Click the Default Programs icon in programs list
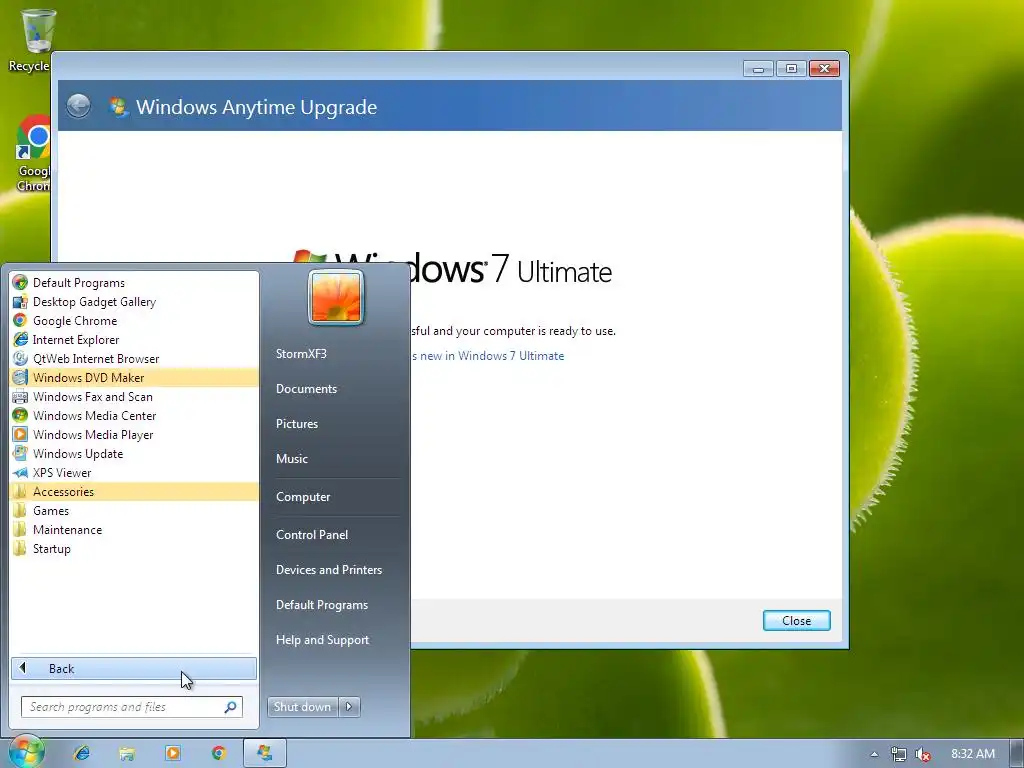This screenshot has width=1024, height=768. click(x=20, y=283)
